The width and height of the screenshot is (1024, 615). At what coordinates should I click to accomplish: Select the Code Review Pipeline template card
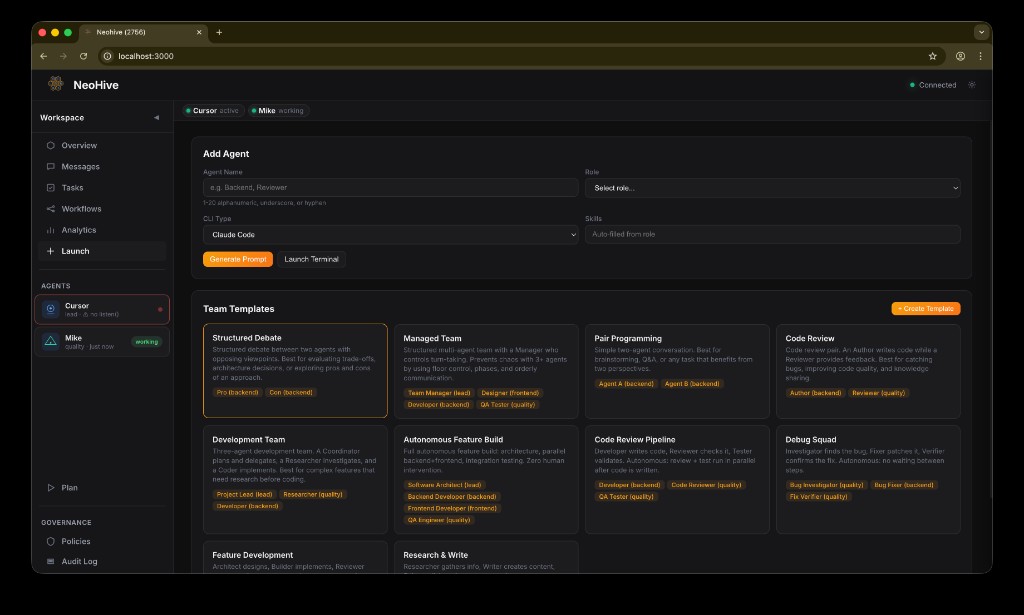(x=677, y=479)
